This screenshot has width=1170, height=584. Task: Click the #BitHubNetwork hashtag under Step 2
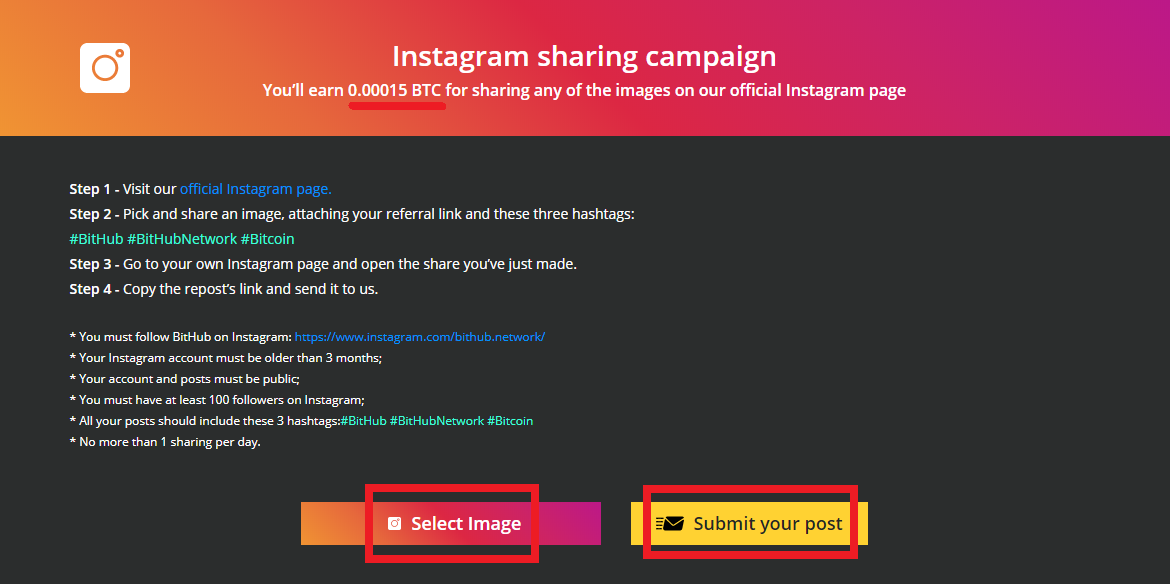(x=182, y=239)
